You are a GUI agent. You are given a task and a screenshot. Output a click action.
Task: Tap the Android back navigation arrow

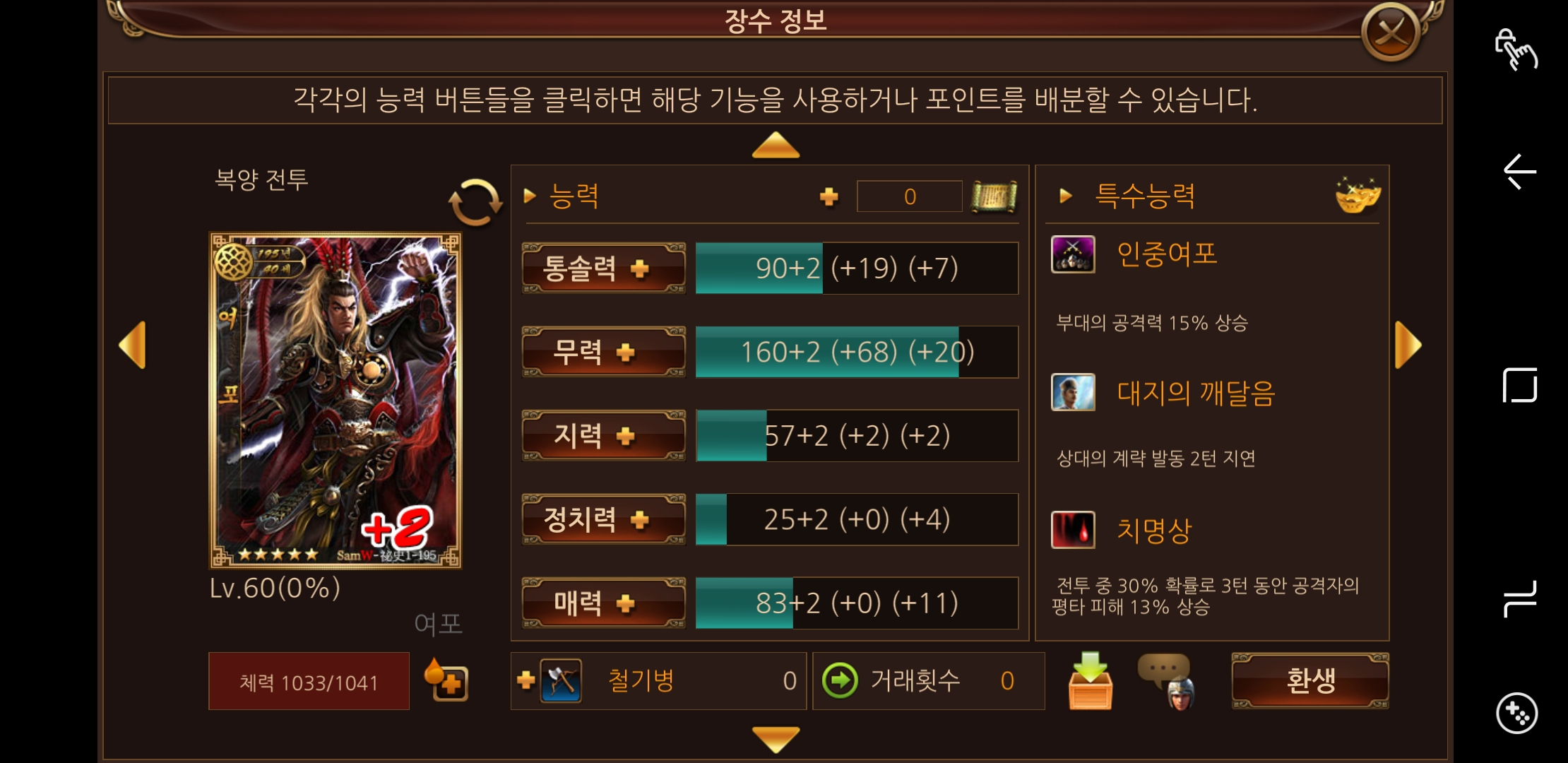[1520, 172]
